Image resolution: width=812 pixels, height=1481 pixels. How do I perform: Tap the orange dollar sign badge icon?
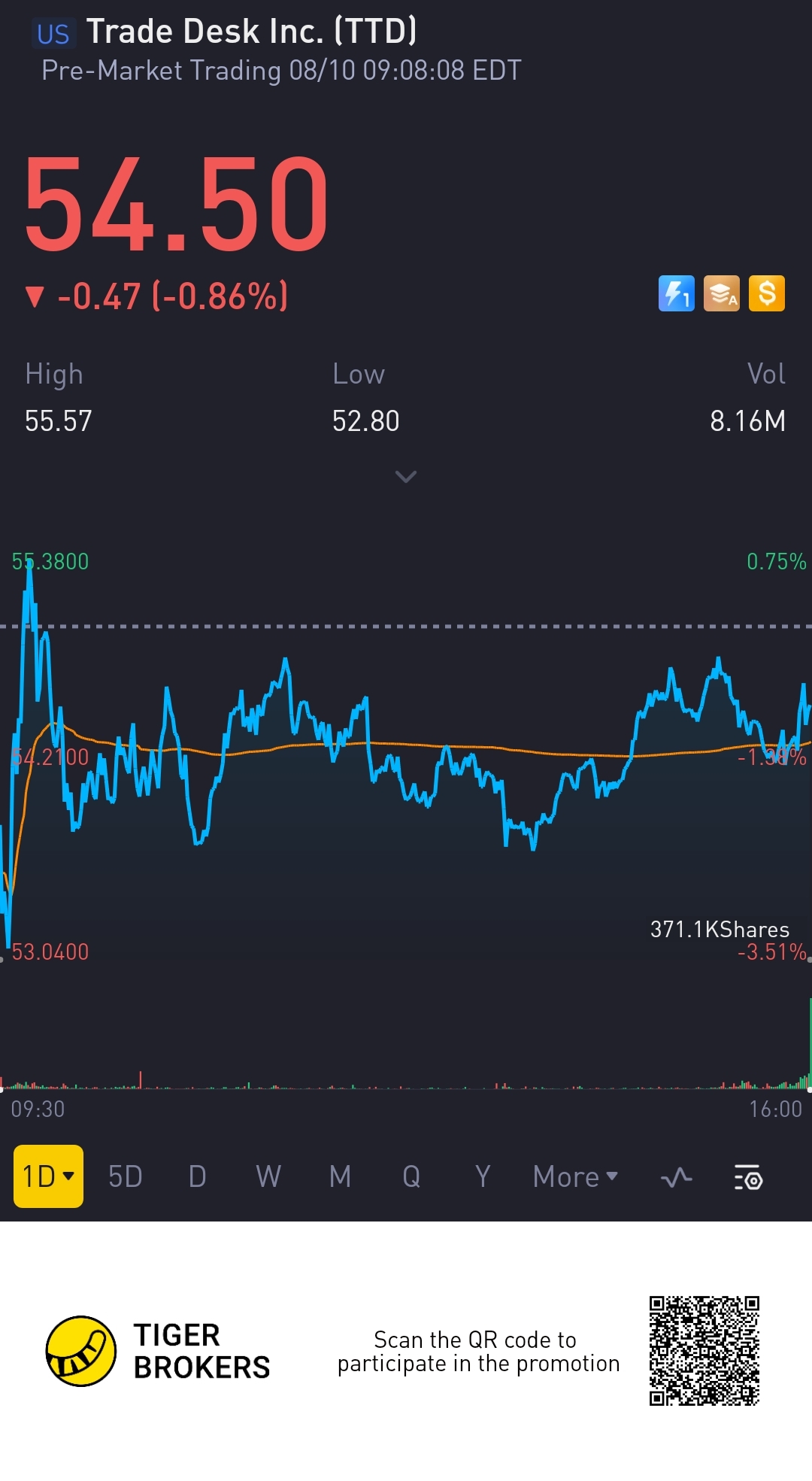click(767, 293)
